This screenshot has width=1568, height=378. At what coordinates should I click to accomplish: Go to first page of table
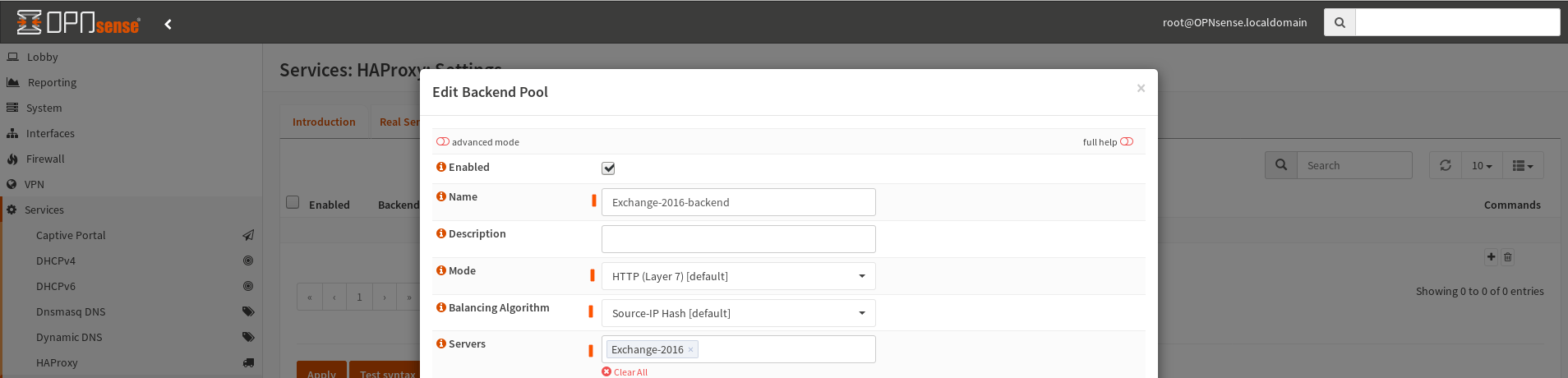[310, 297]
